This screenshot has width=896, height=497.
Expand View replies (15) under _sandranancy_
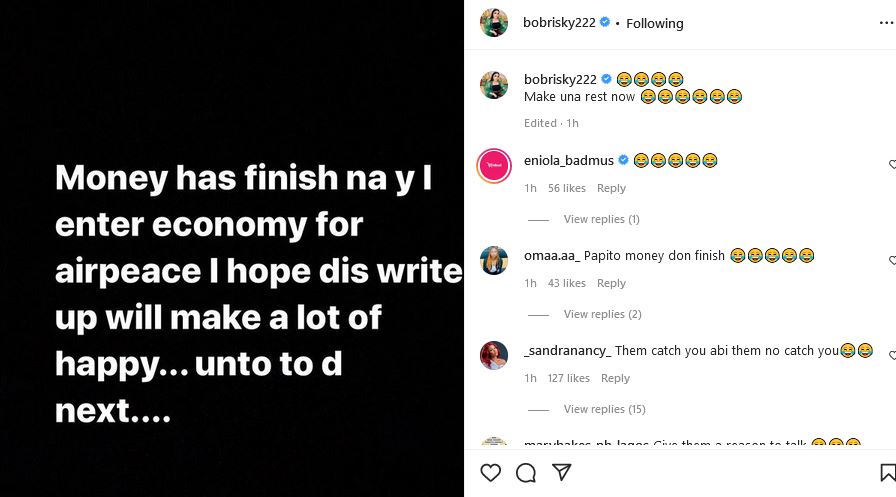(604, 409)
